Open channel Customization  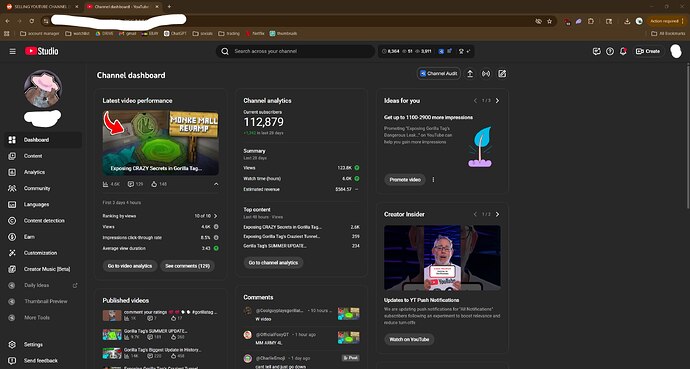[43, 253]
